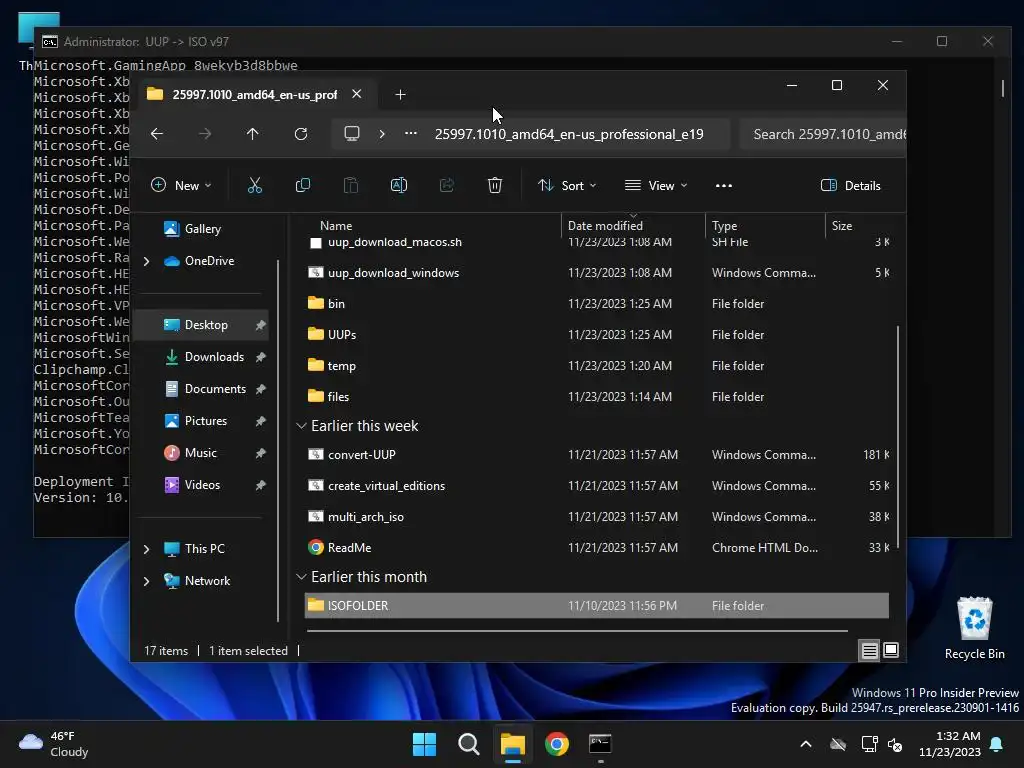Viewport: 1024px width, 768px height.
Task: Refresh the folder view
Action: point(300,134)
